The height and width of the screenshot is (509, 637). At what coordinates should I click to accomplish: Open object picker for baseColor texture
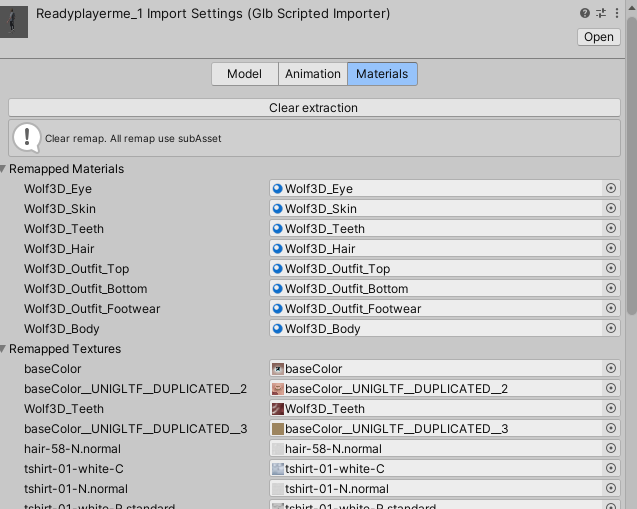click(x=611, y=368)
